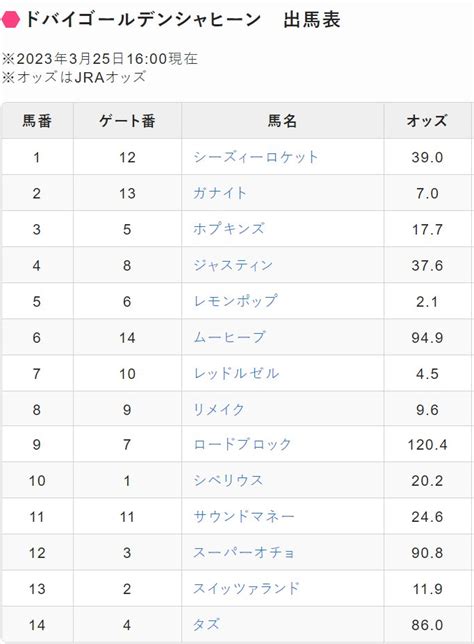Viewport: 474px width, 644px height.
Task: Open the レッドルゼル horse link
Action: click(x=236, y=373)
